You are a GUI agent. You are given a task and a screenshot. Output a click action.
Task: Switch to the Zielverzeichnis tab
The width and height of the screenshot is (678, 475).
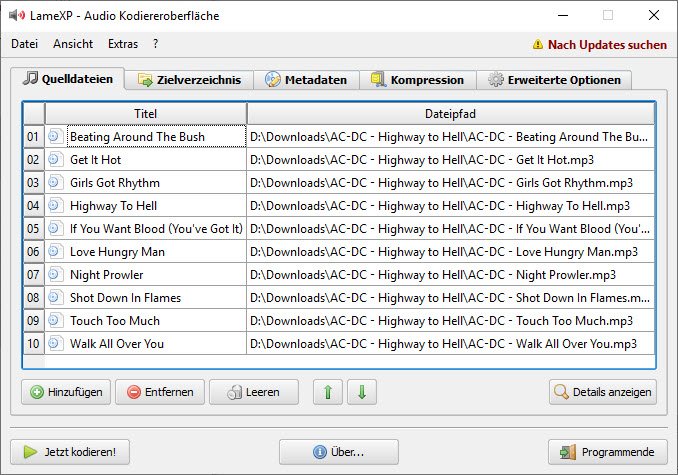189,80
